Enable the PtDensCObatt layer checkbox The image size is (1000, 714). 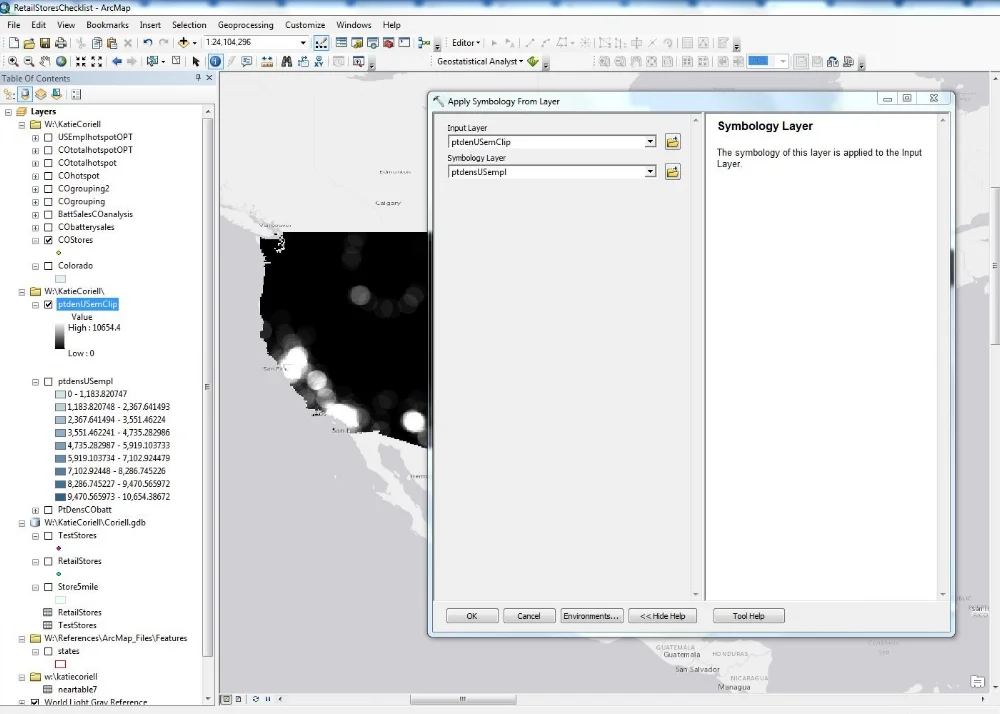pyautogui.click(x=48, y=510)
